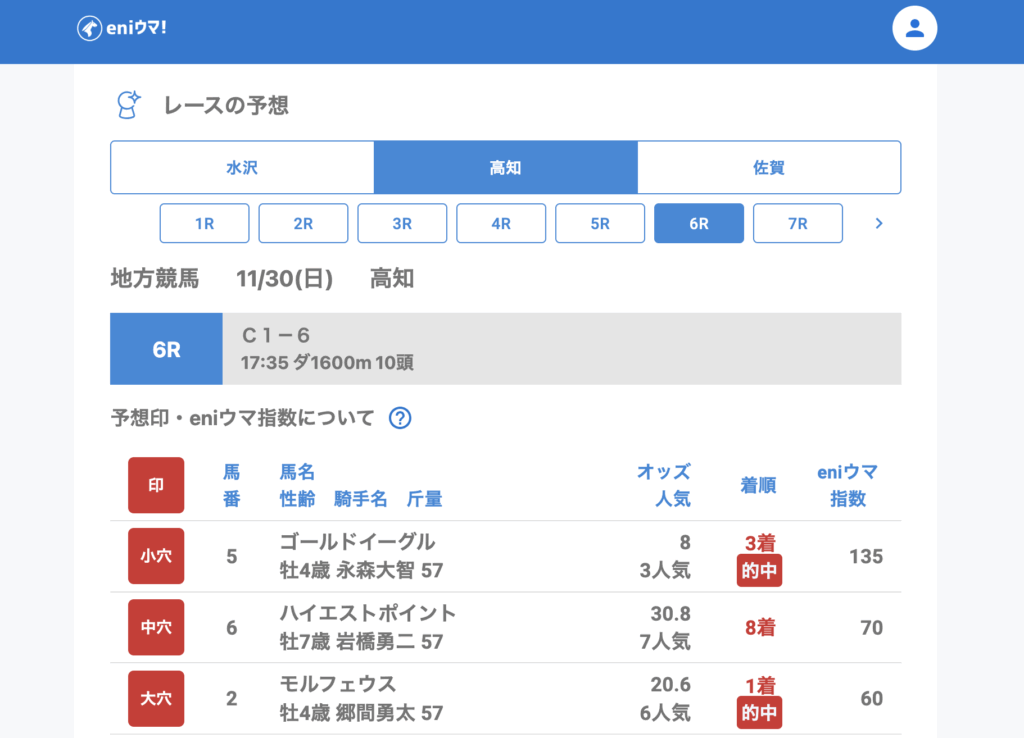Select the 7R race button
The width and height of the screenshot is (1024, 738).
pyautogui.click(x=797, y=223)
